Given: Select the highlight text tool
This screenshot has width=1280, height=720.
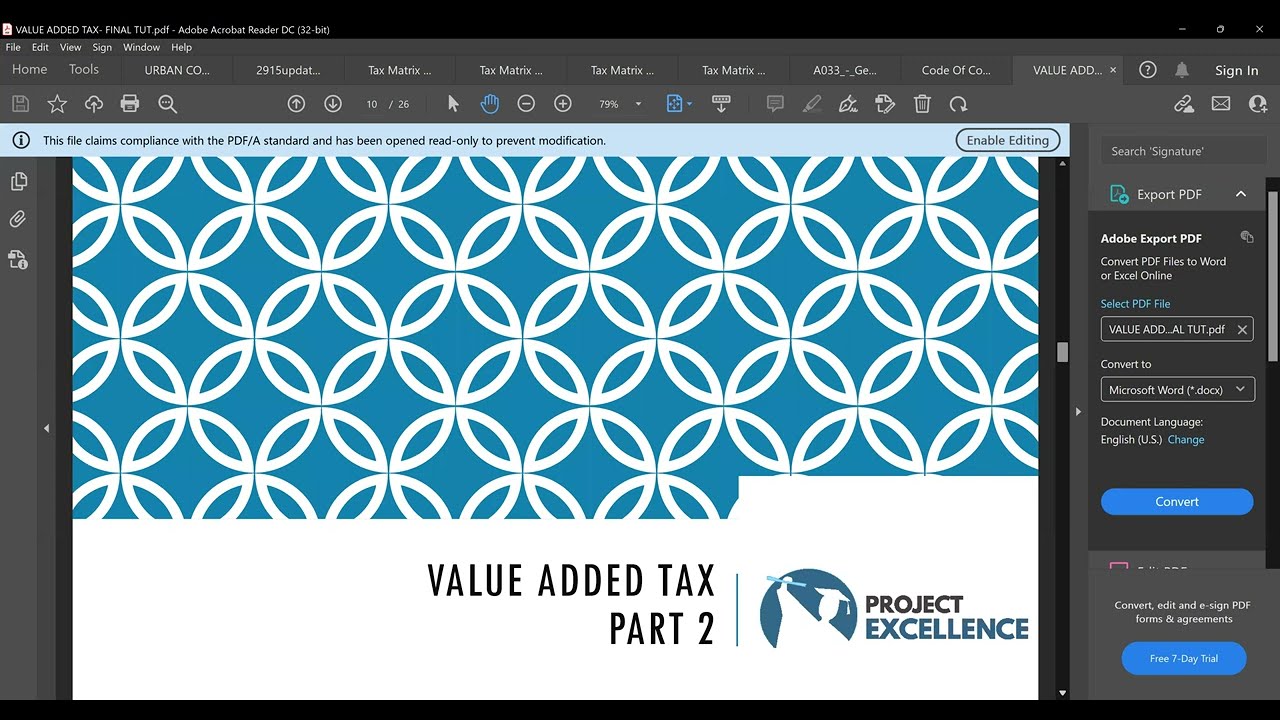Looking at the screenshot, I should 812,104.
